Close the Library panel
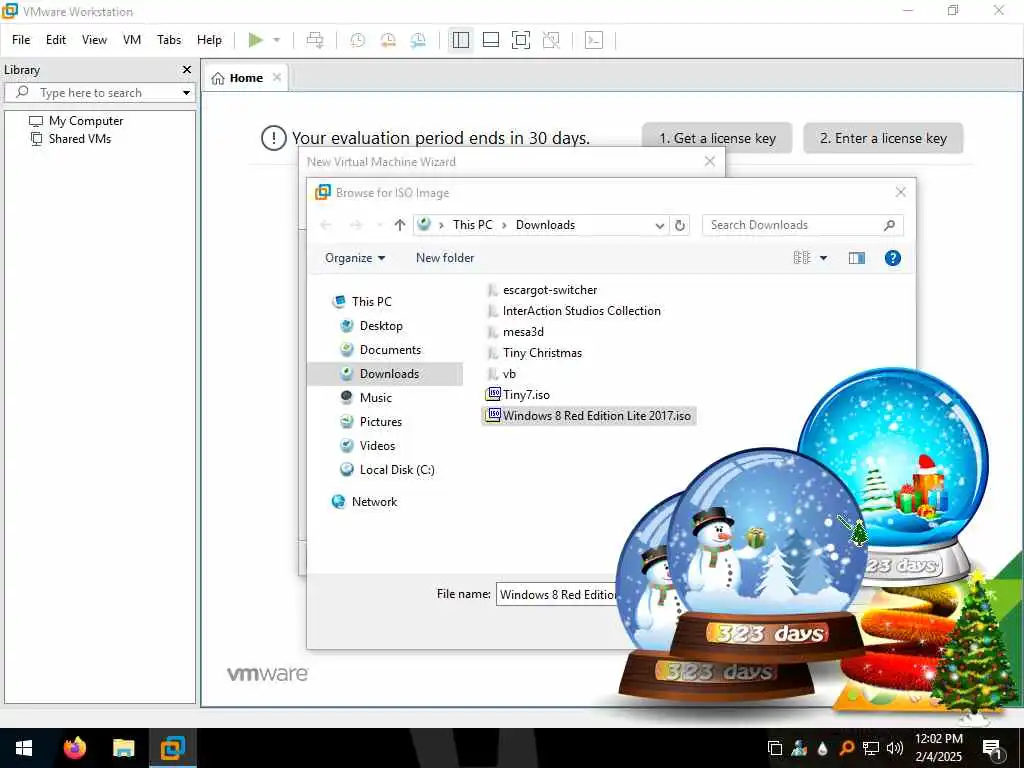 [187, 69]
